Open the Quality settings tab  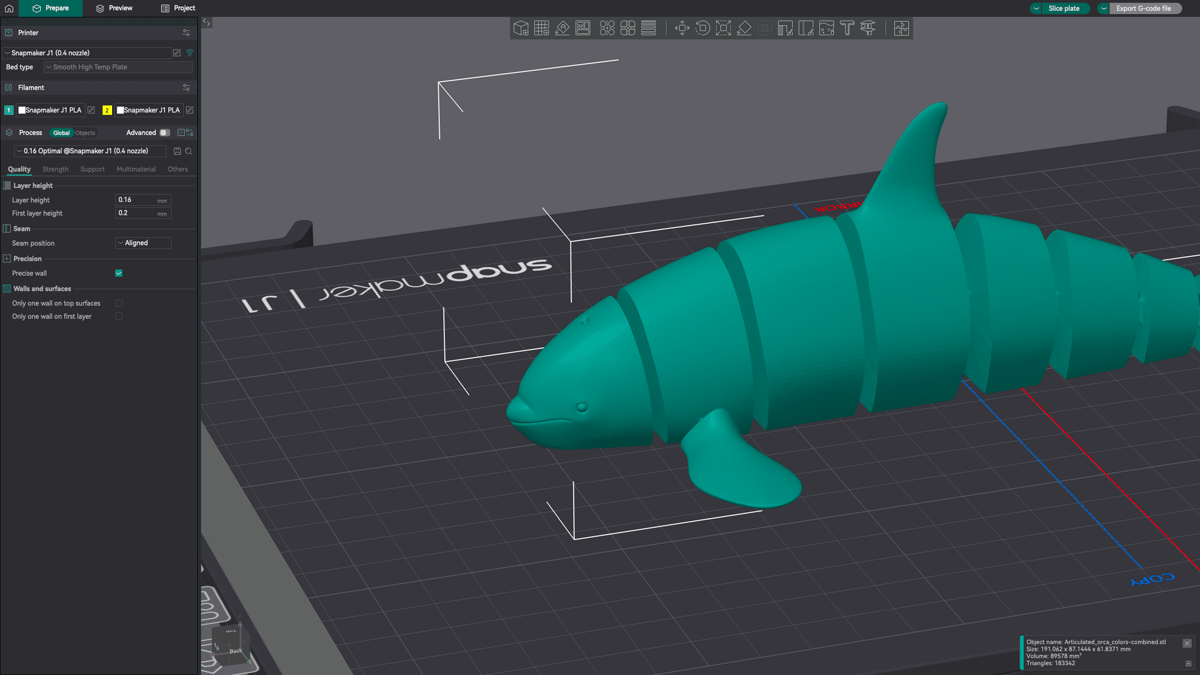point(19,169)
